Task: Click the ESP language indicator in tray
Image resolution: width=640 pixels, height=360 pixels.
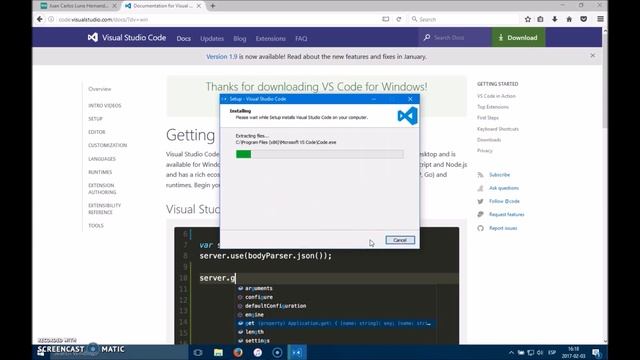Action: [x=552, y=352]
